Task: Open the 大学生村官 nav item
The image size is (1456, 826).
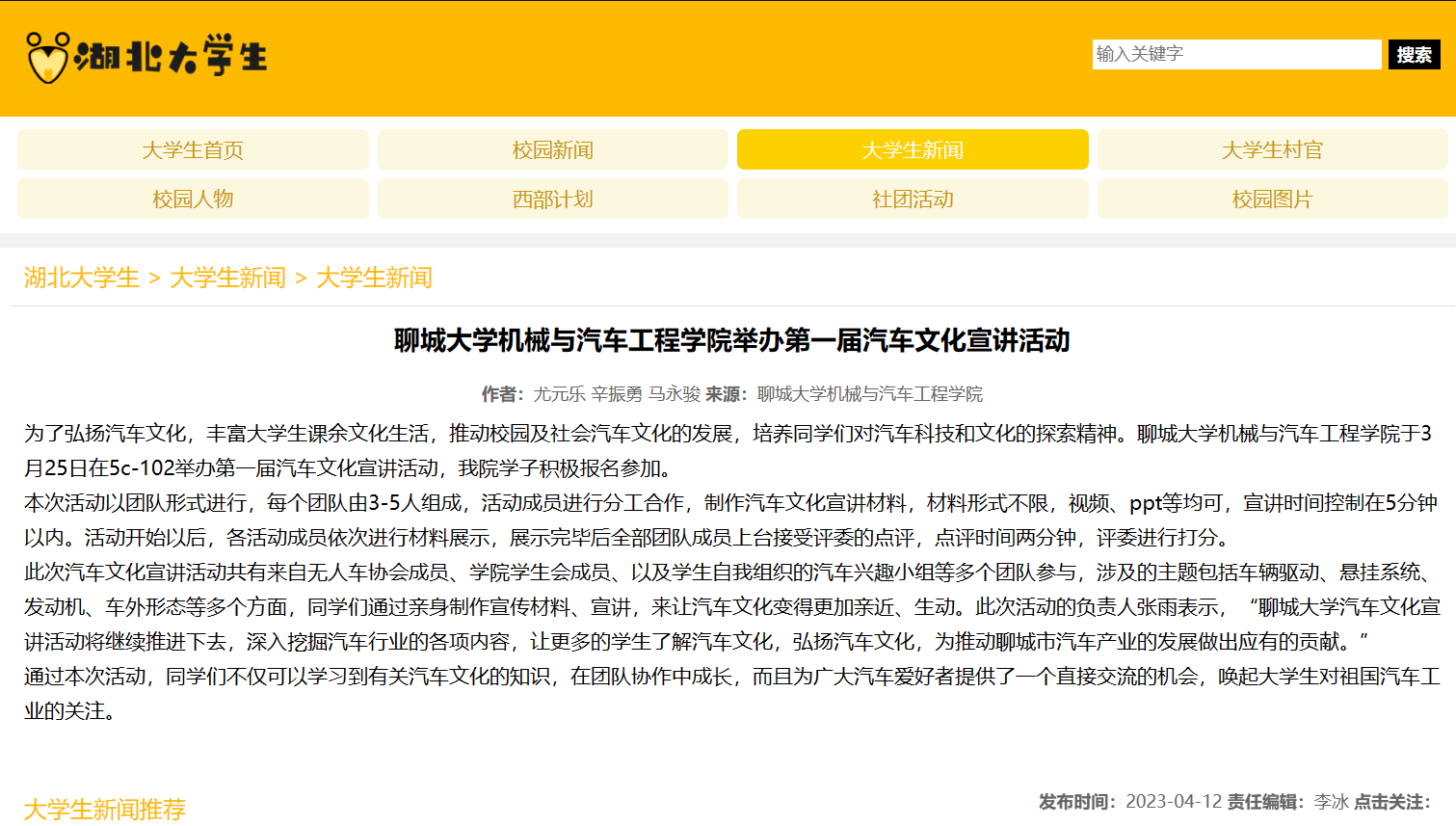Action: tap(1272, 150)
